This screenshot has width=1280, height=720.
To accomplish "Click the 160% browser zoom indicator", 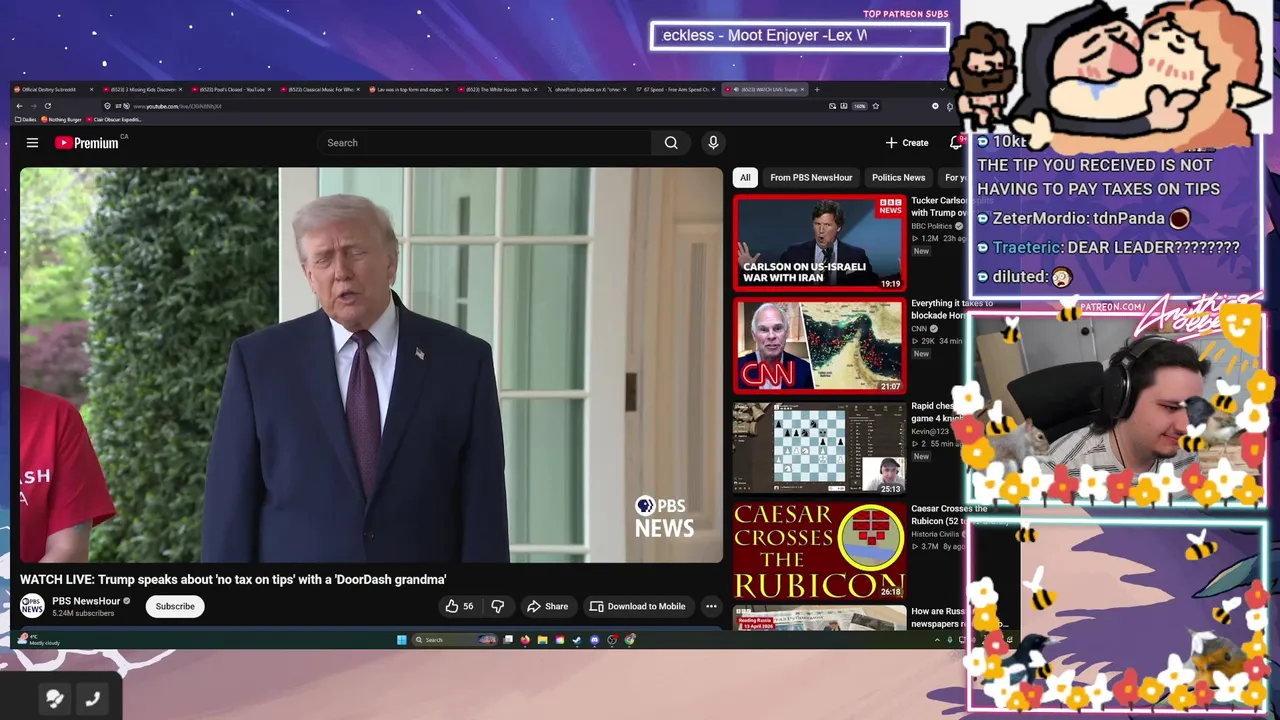I will pyautogui.click(x=859, y=106).
